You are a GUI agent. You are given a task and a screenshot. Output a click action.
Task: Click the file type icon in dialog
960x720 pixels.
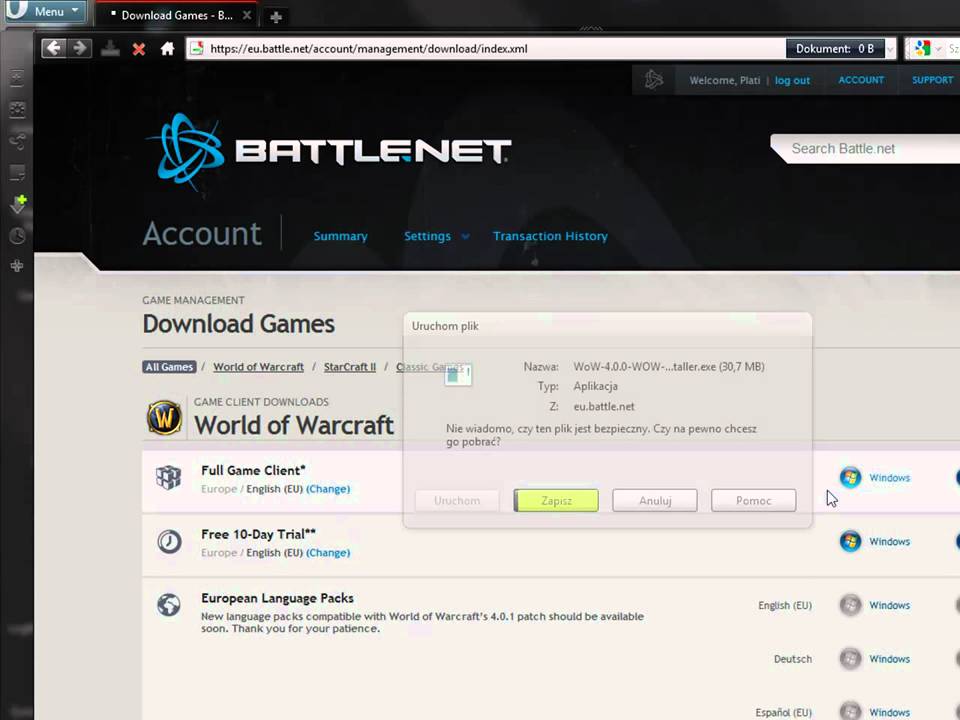(x=458, y=375)
